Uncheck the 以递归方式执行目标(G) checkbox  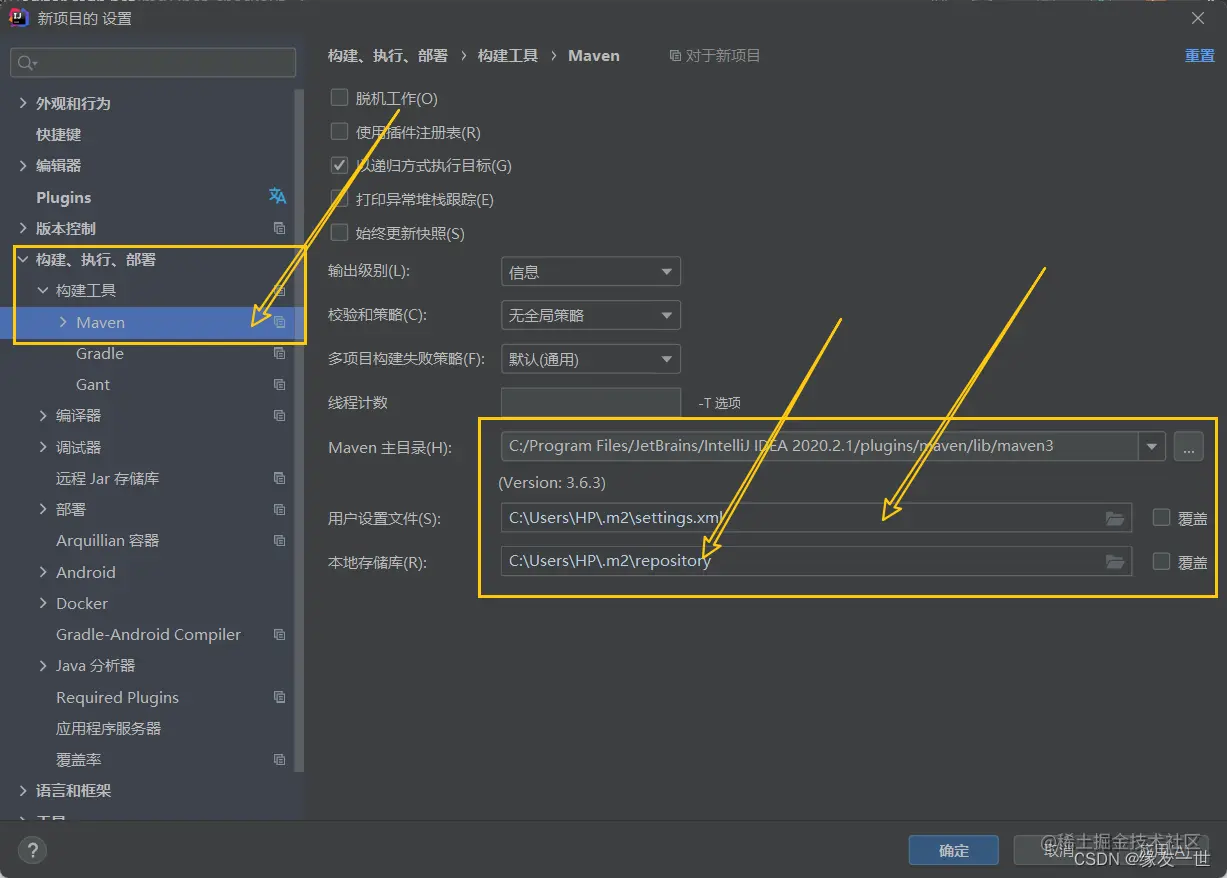339,165
